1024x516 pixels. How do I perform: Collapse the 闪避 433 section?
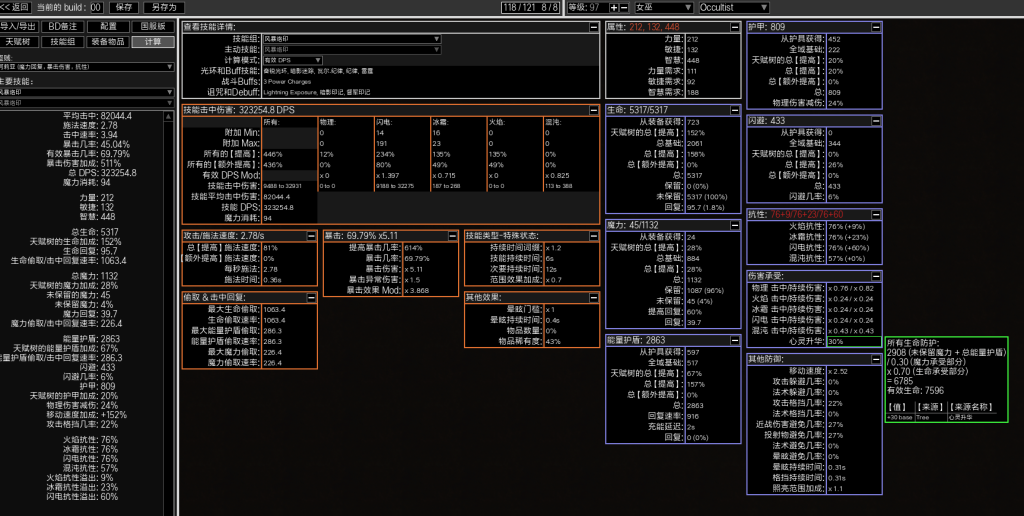pos(876,120)
